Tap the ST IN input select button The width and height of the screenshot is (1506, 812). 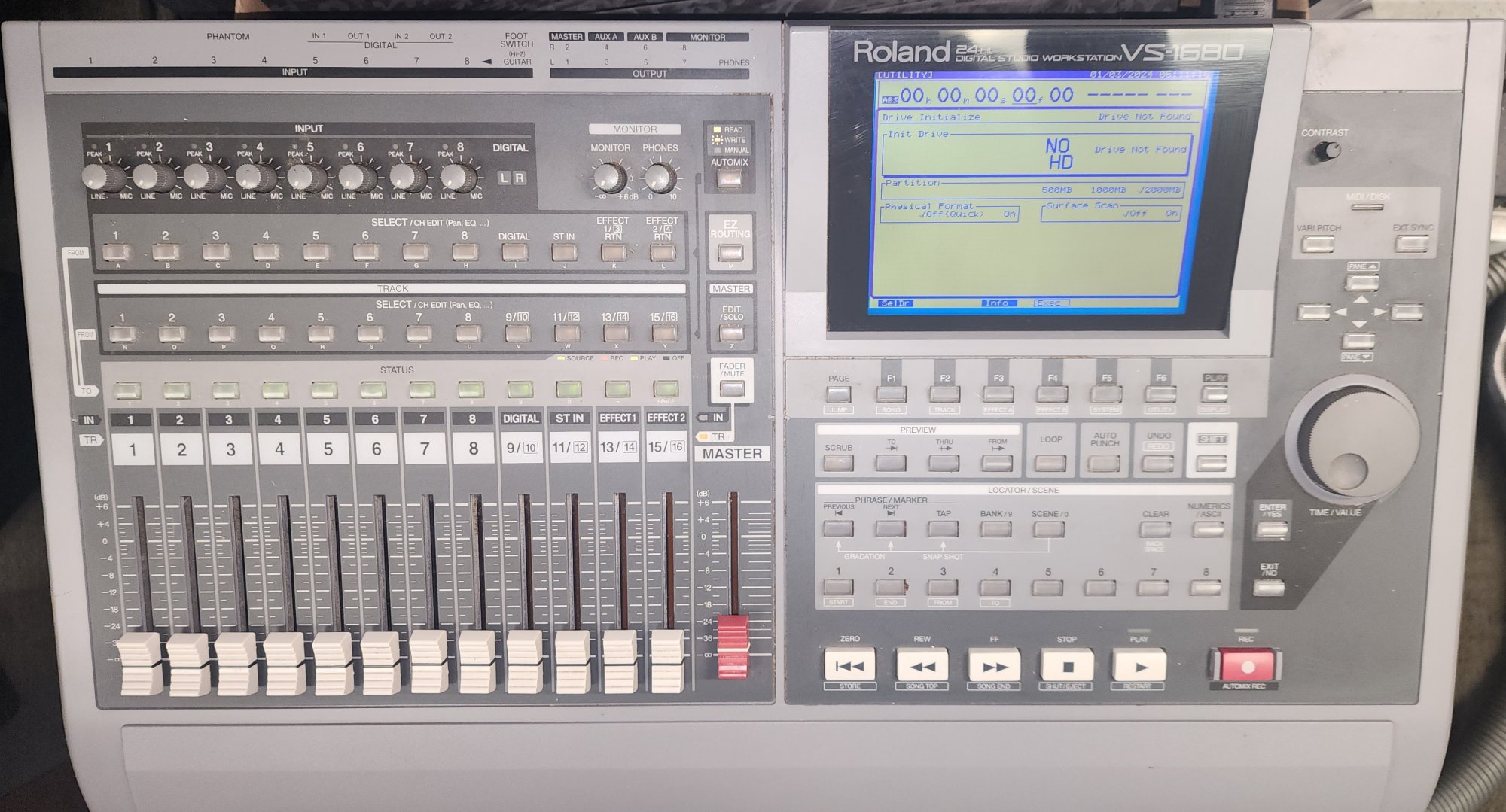564,252
